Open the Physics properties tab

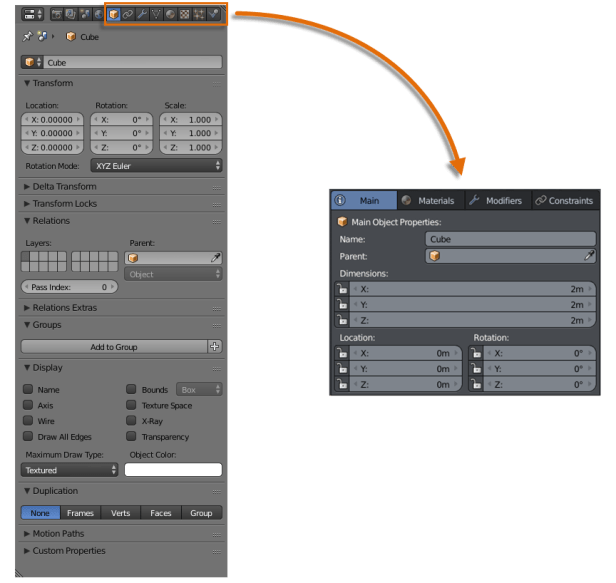pos(213,15)
